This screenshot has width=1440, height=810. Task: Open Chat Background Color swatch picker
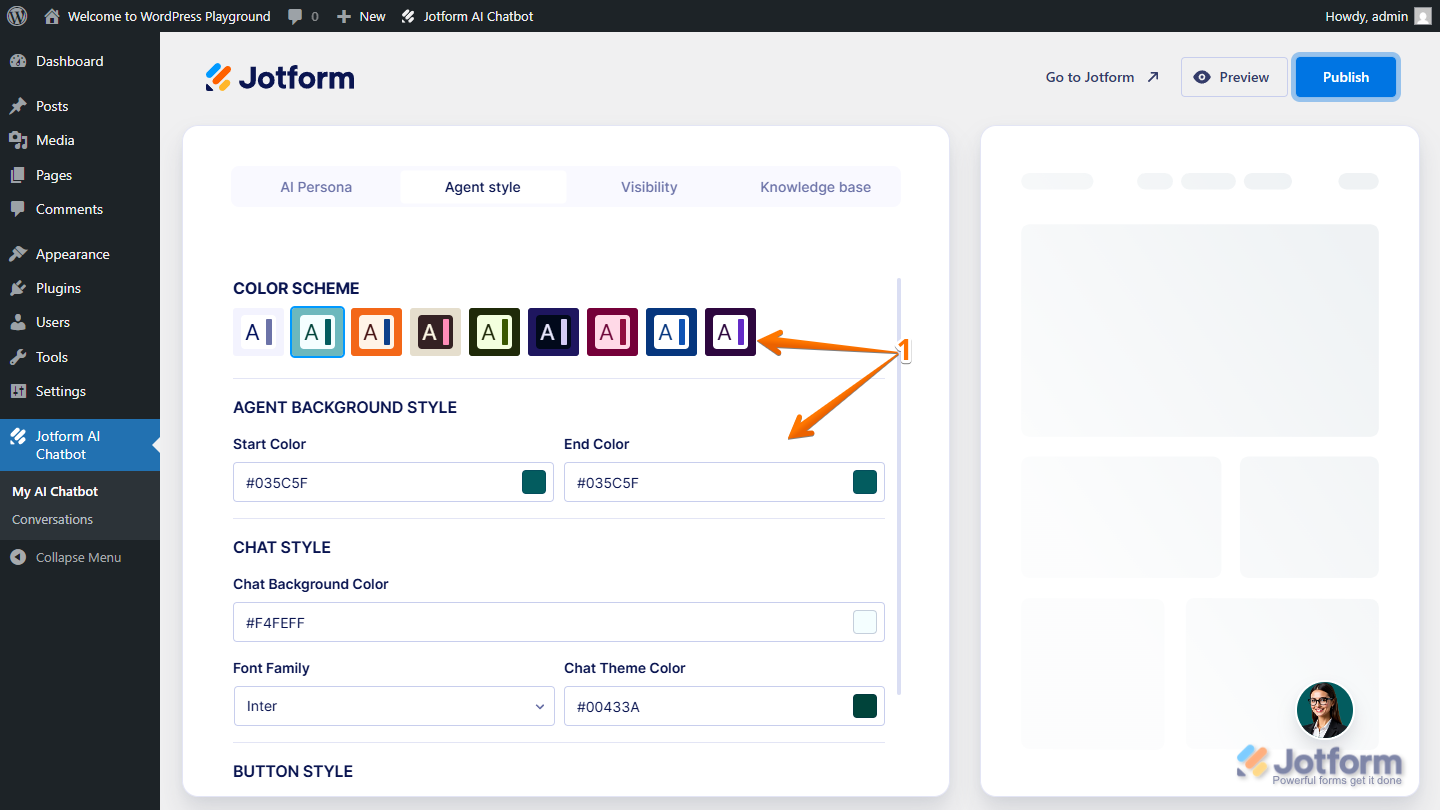click(865, 622)
